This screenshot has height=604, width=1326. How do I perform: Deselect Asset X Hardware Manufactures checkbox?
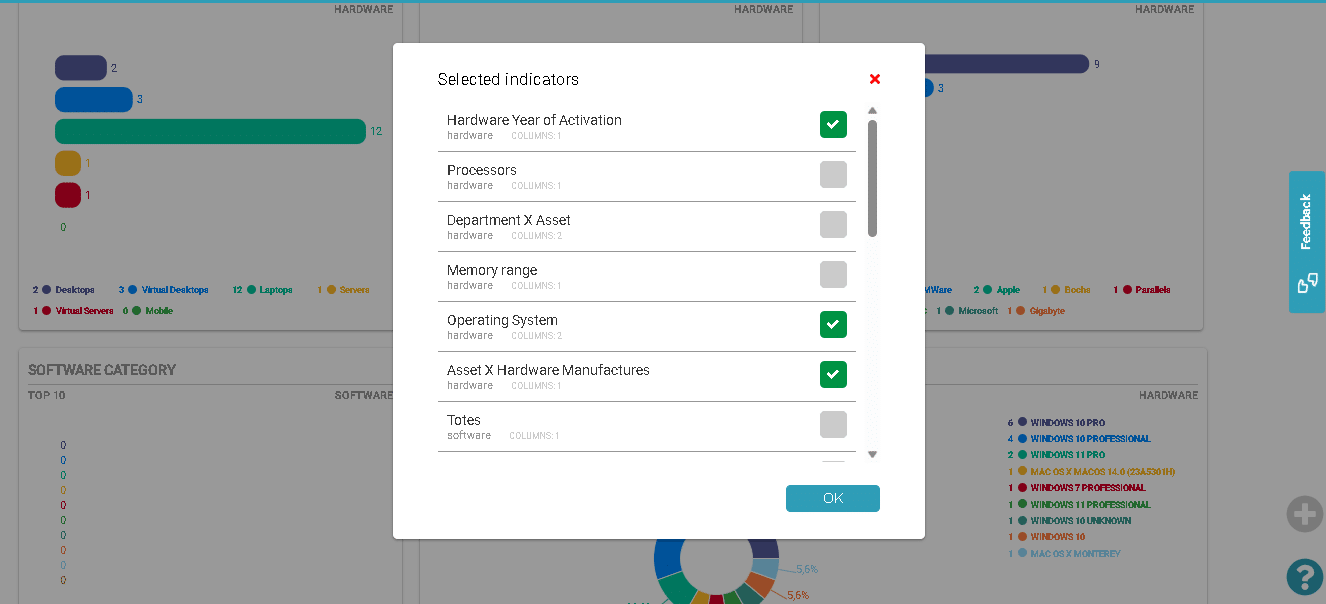pos(833,374)
